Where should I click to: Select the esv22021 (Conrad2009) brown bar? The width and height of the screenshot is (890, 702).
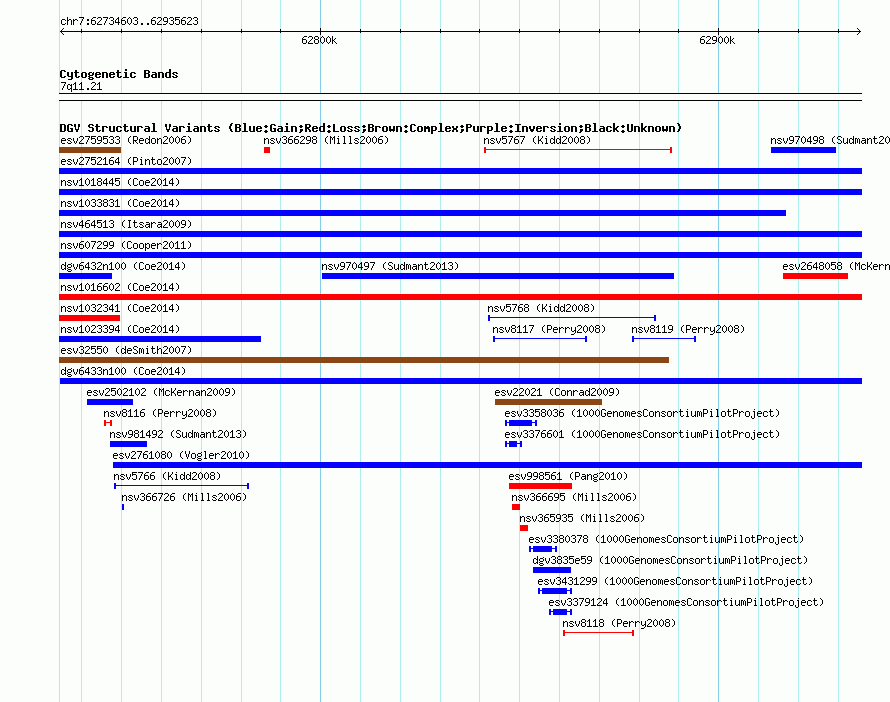point(548,402)
